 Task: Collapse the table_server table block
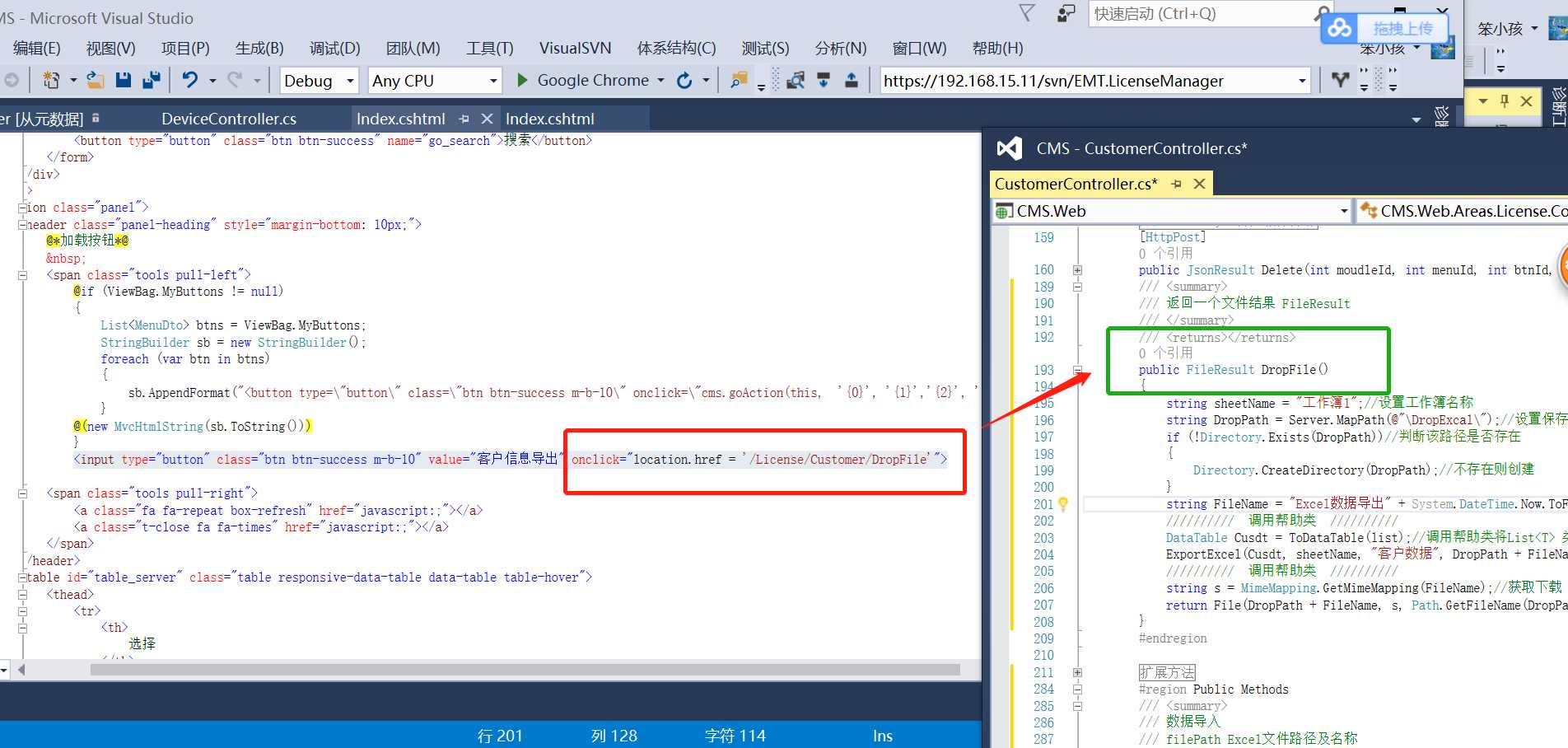pos(23,577)
